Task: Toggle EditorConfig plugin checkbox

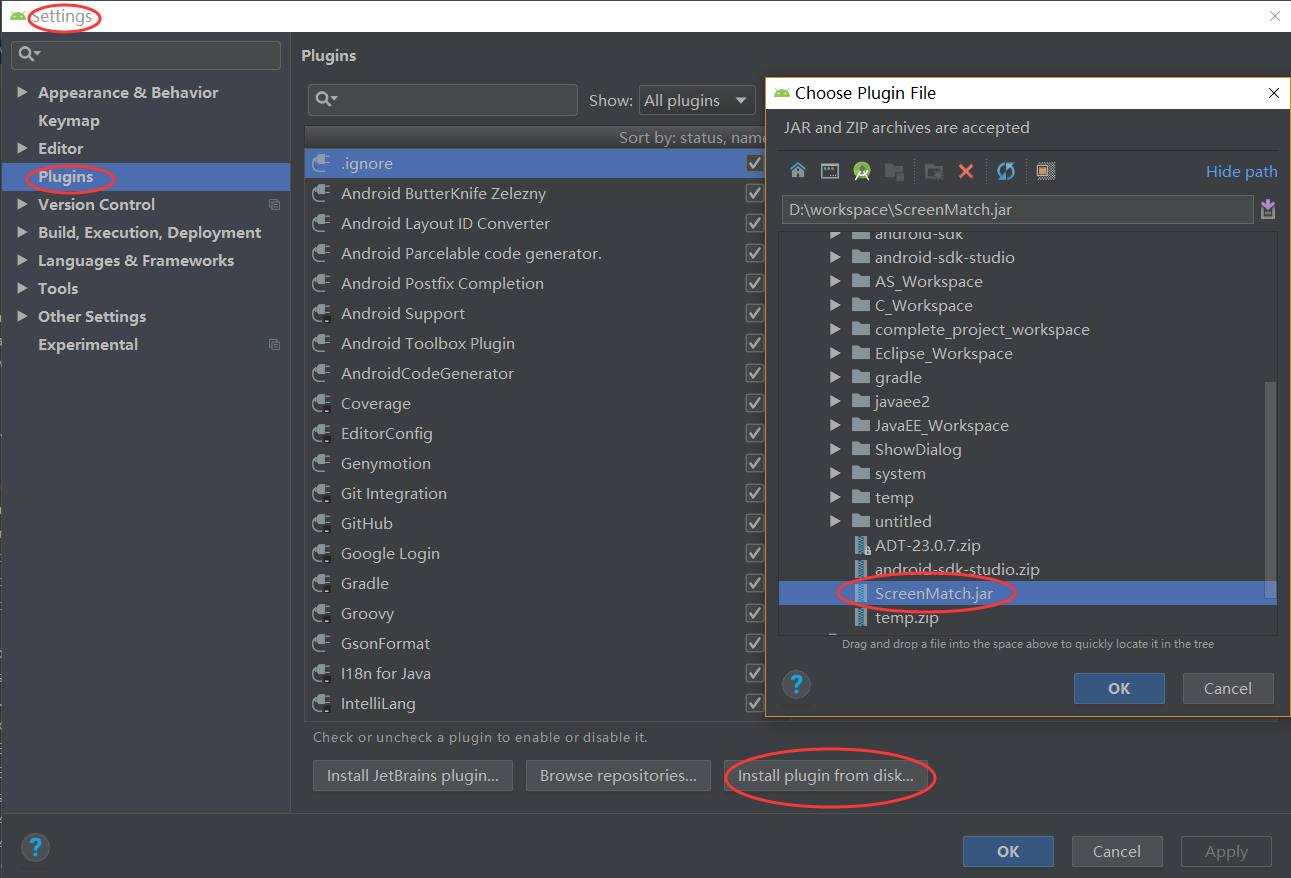Action: point(755,433)
